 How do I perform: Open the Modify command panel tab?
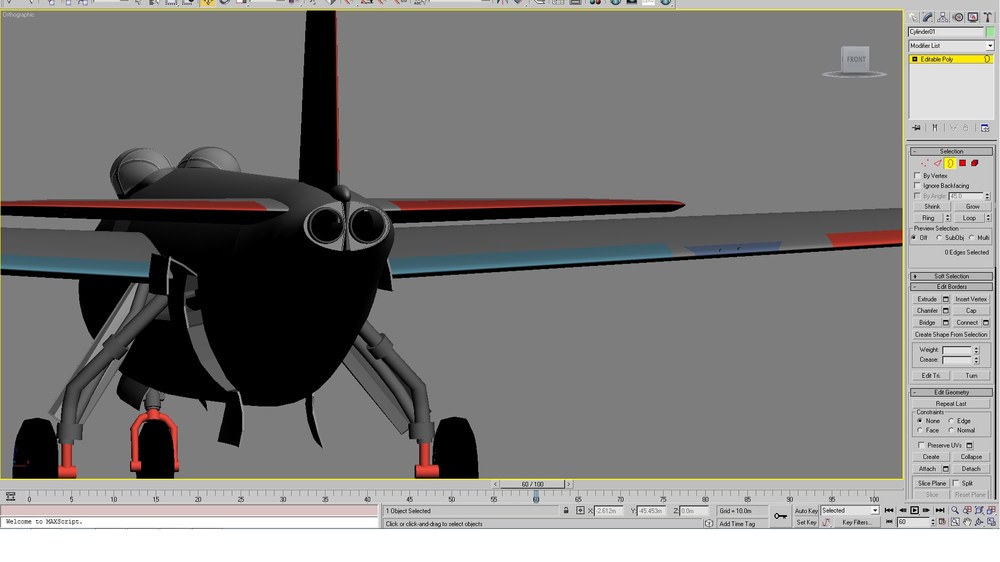tap(928, 18)
